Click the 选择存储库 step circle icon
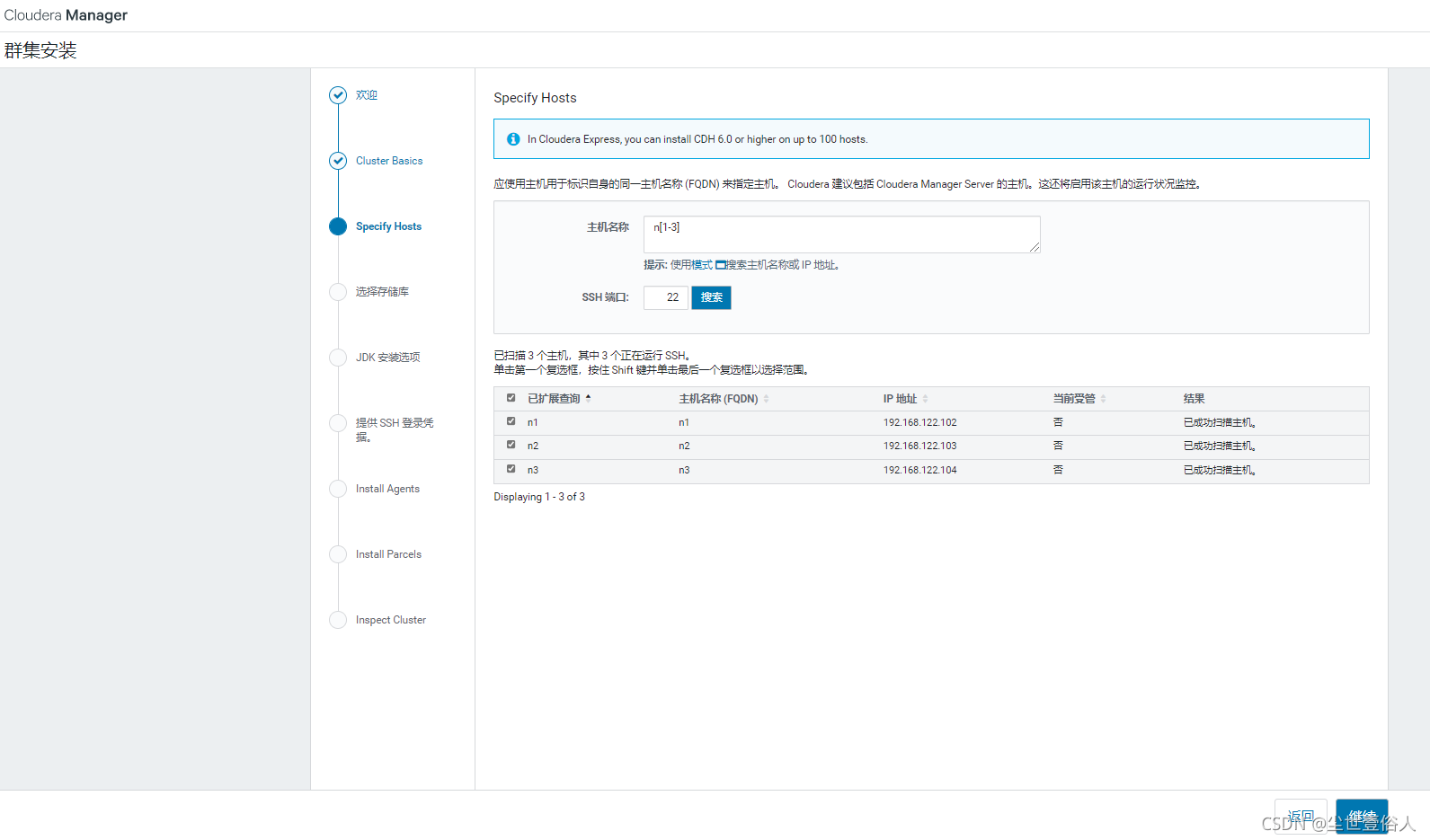 pyautogui.click(x=338, y=292)
